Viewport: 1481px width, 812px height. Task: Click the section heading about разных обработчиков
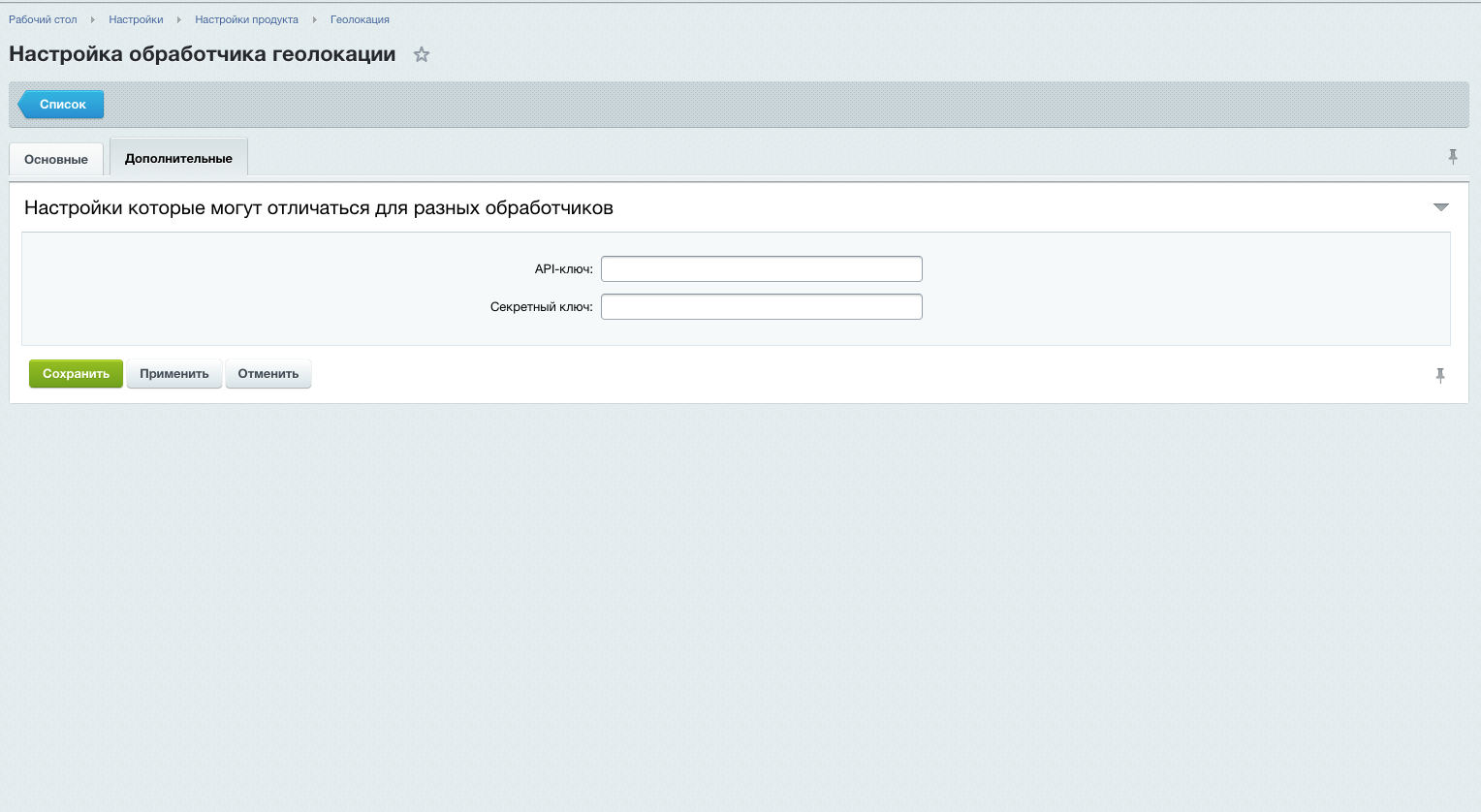click(x=319, y=208)
